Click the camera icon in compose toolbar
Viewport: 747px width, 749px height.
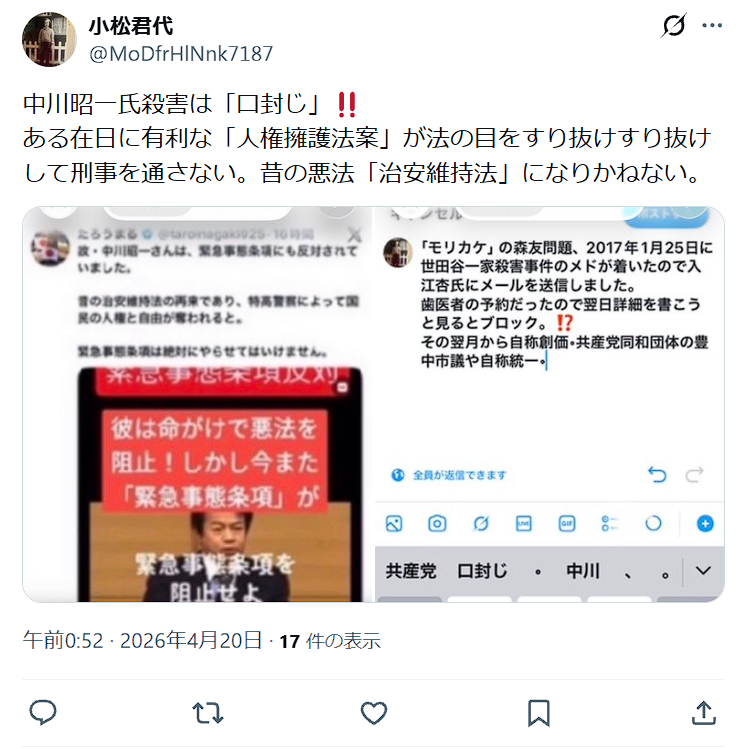coord(437,524)
